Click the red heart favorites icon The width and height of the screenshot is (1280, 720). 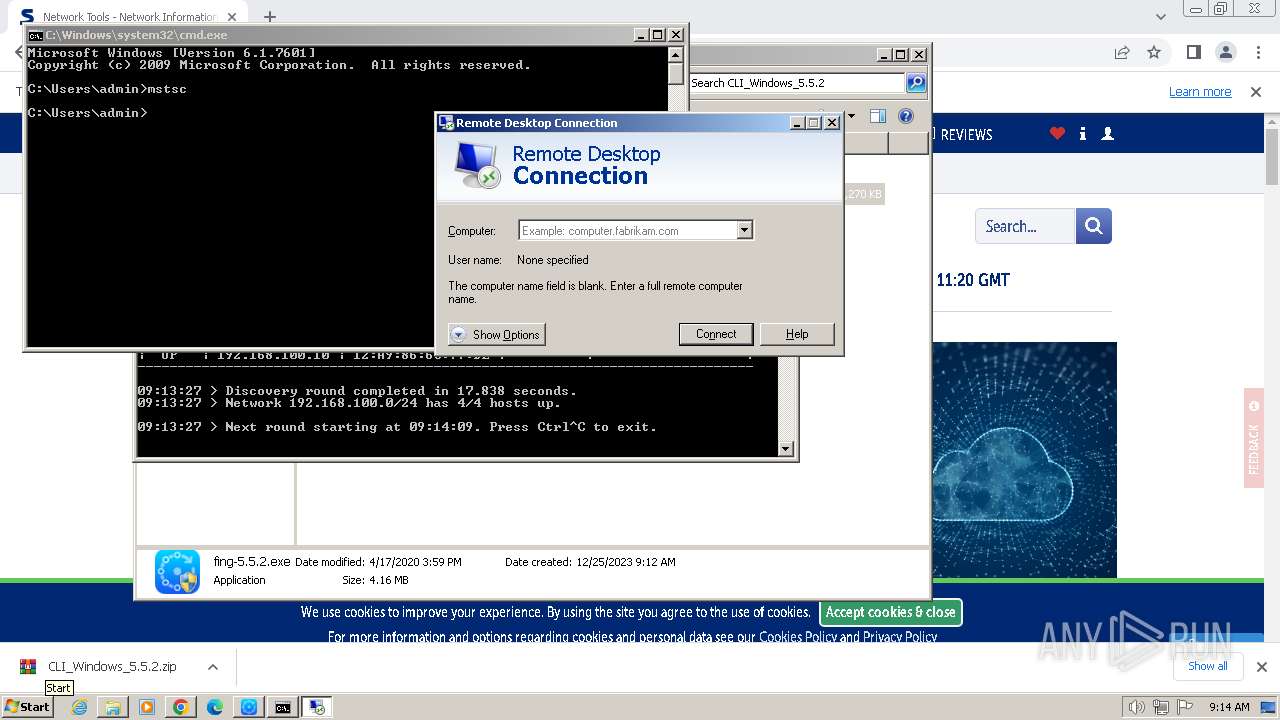coord(1057,133)
